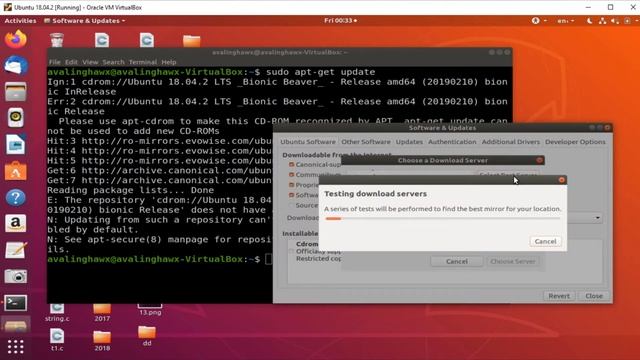Open the Text Editor dock icon
640x360 pixels.
[x=16, y=250]
